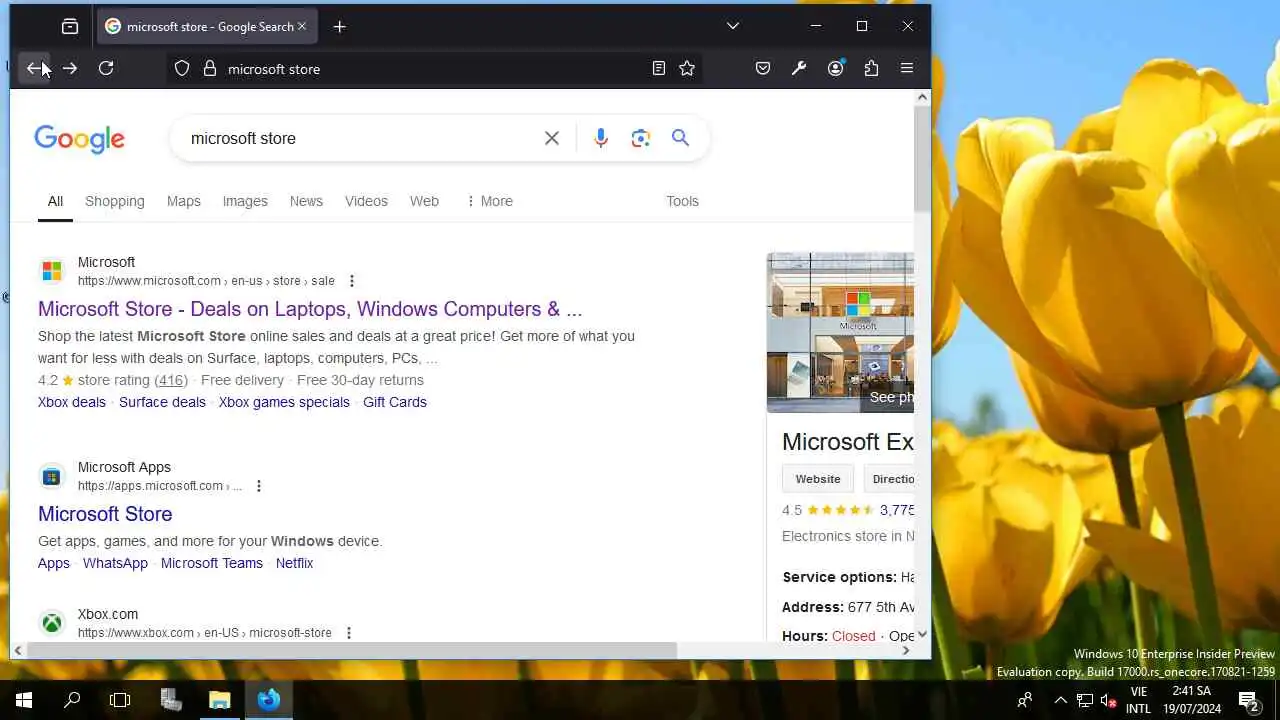The width and height of the screenshot is (1280, 720).
Task: Open the Action Center notifications icon
Action: tap(1248, 700)
